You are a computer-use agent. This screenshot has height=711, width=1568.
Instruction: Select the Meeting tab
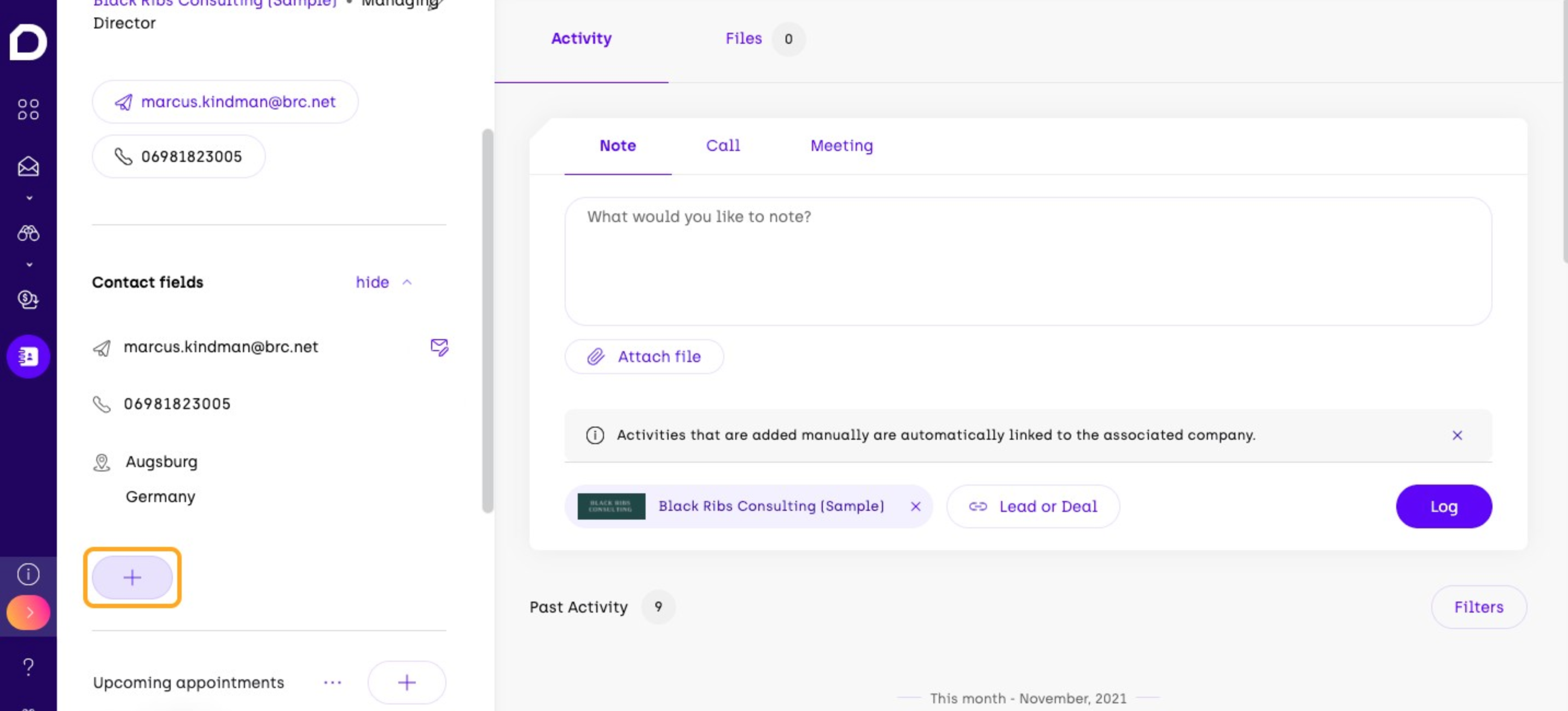pos(841,145)
